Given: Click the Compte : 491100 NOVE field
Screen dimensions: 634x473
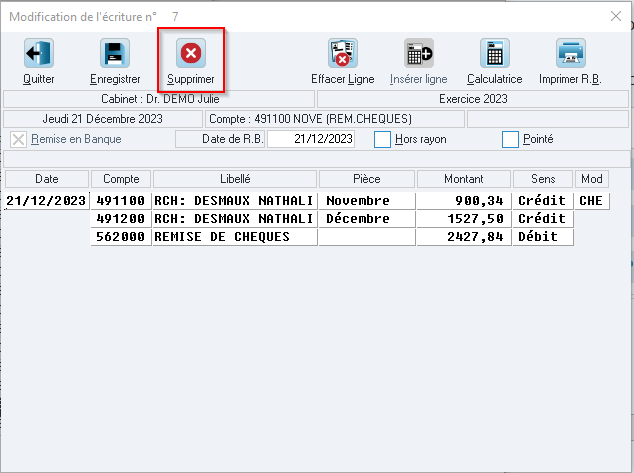Looking at the screenshot, I should (335, 119).
